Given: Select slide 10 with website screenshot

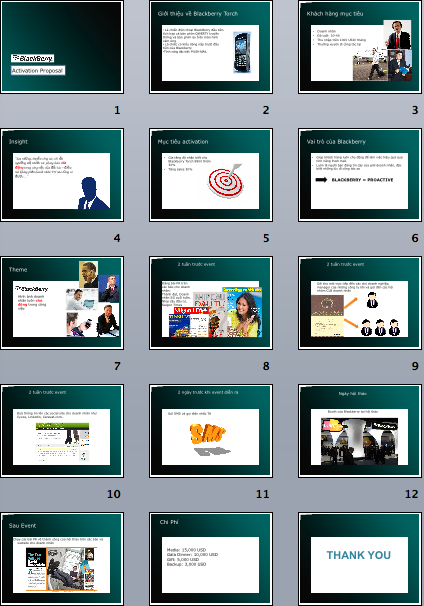Looking at the screenshot, I should 62,431.
